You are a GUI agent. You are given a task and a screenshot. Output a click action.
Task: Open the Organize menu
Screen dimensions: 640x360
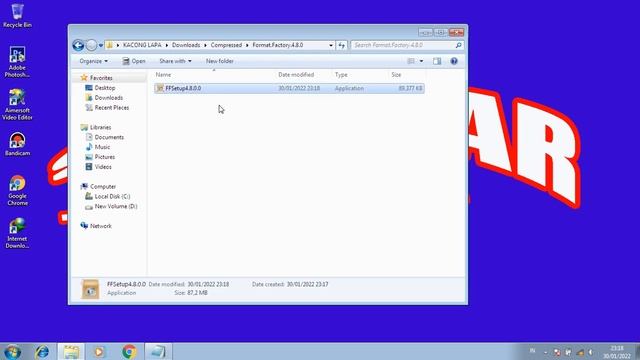tap(93, 61)
